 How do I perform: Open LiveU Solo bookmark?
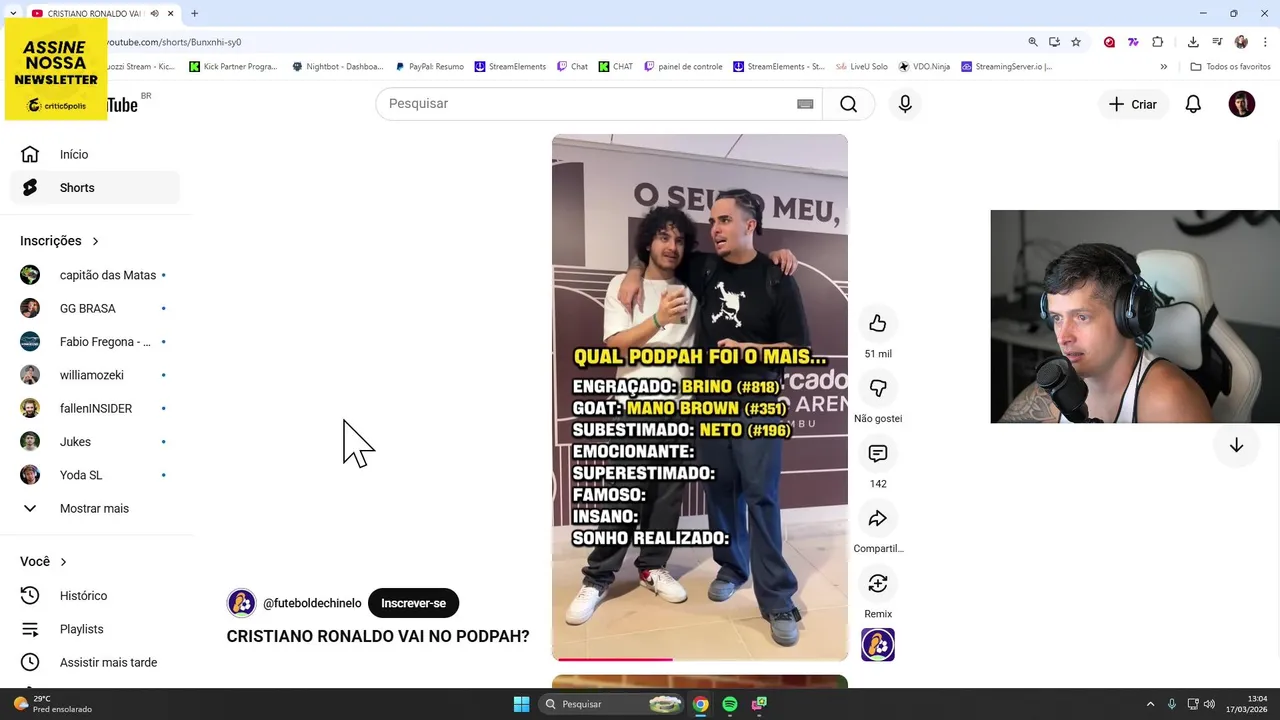point(862,67)
